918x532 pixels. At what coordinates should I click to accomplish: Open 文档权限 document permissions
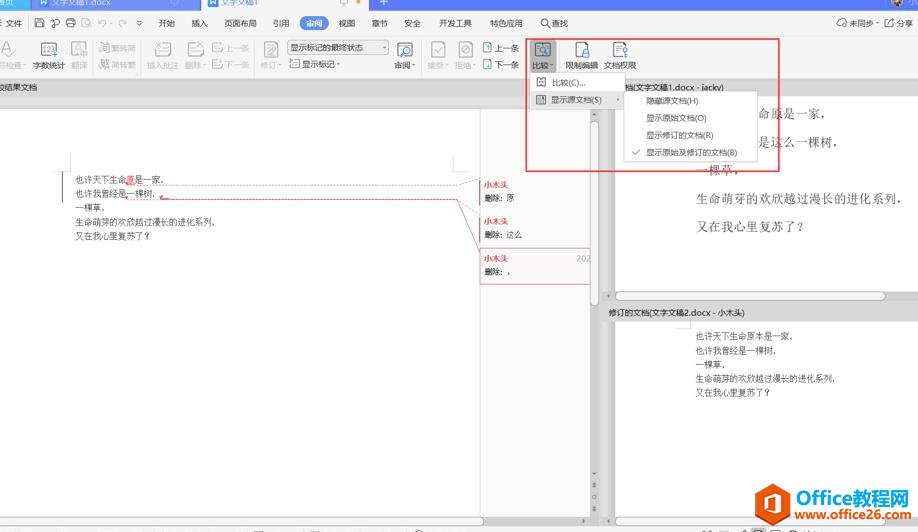click(x=619, y=56)
